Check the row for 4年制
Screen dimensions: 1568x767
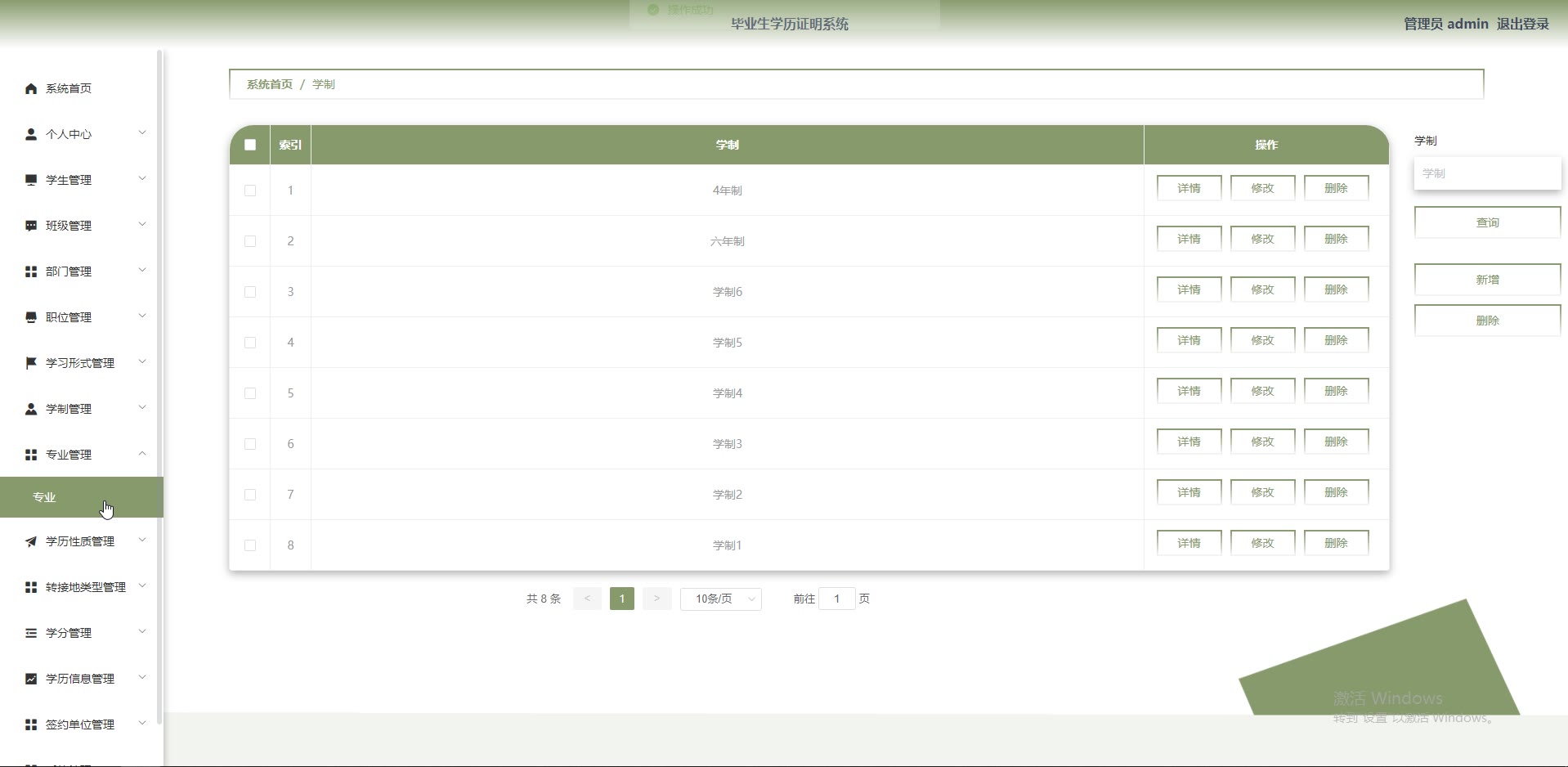250,191
